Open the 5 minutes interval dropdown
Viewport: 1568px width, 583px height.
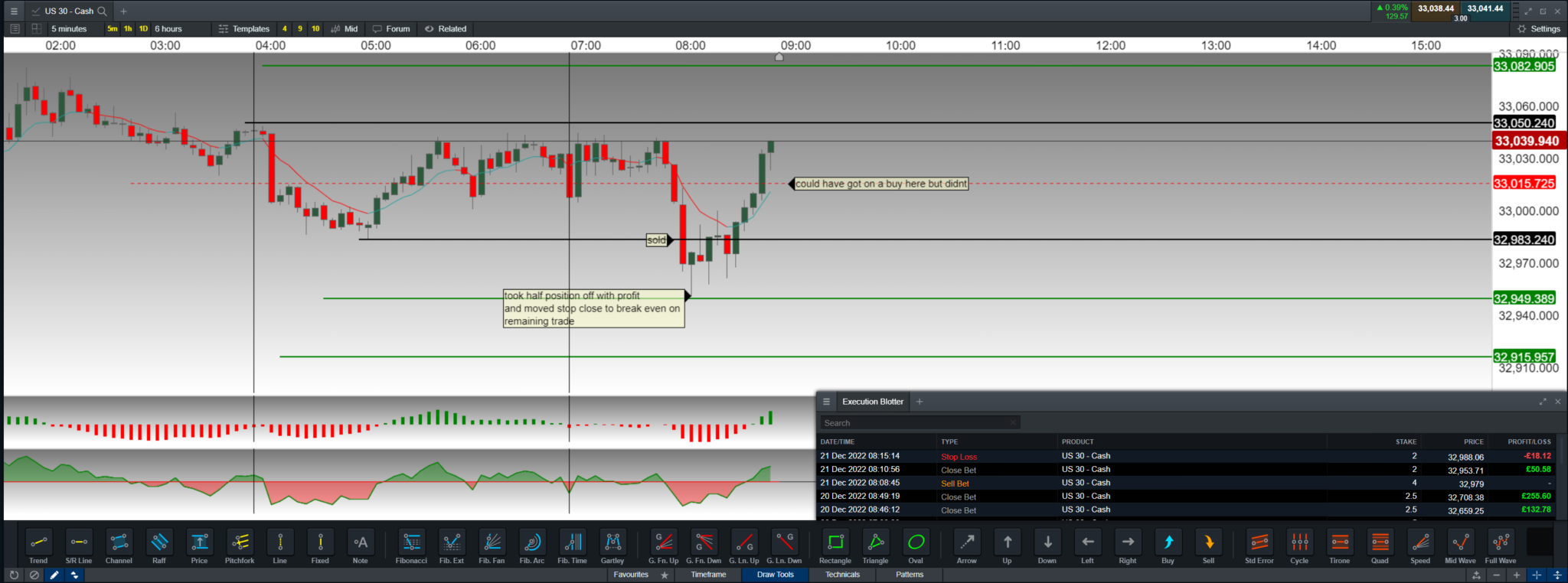pyautogui.click(x=69, y=29)
